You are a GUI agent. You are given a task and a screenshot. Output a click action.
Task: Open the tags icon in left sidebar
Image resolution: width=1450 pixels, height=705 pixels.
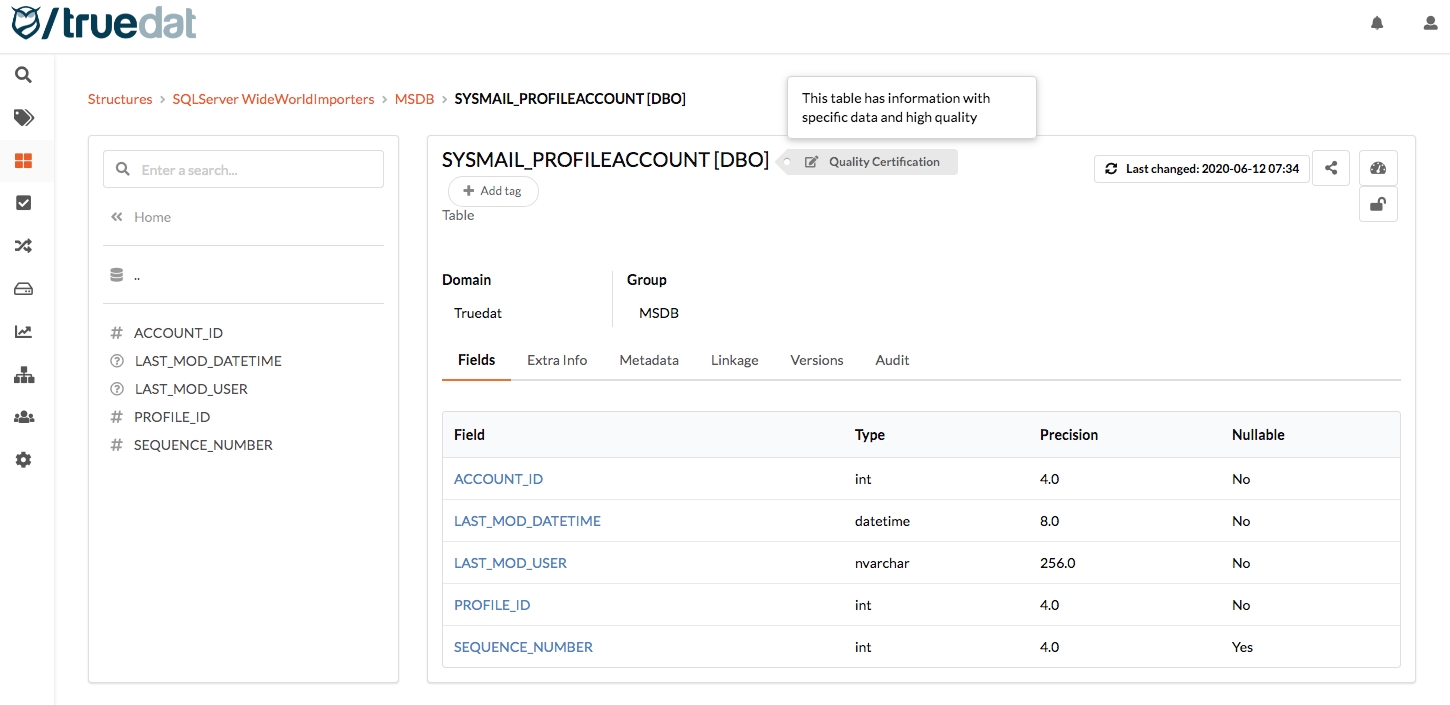[23, 118]
